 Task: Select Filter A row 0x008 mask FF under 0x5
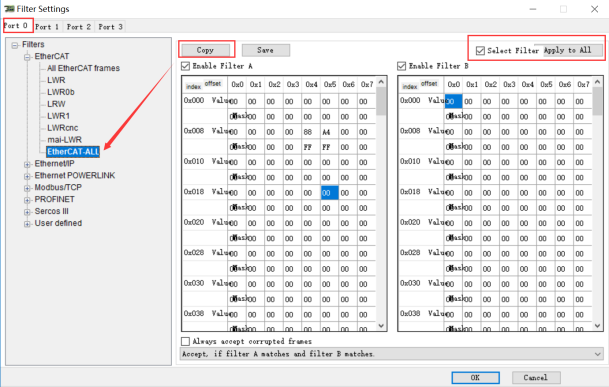pyautogui.click(x=329, y=147)
